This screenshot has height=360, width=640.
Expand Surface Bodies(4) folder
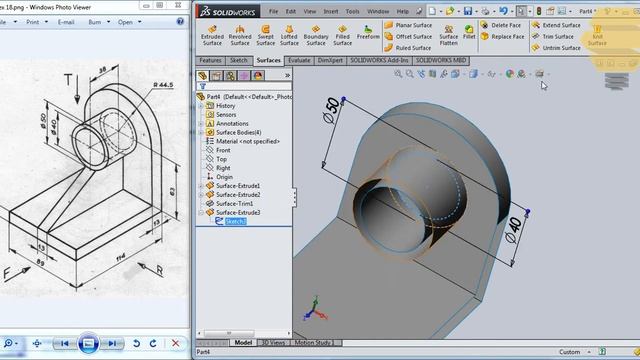pyautogui.click(x=201, y=133)
